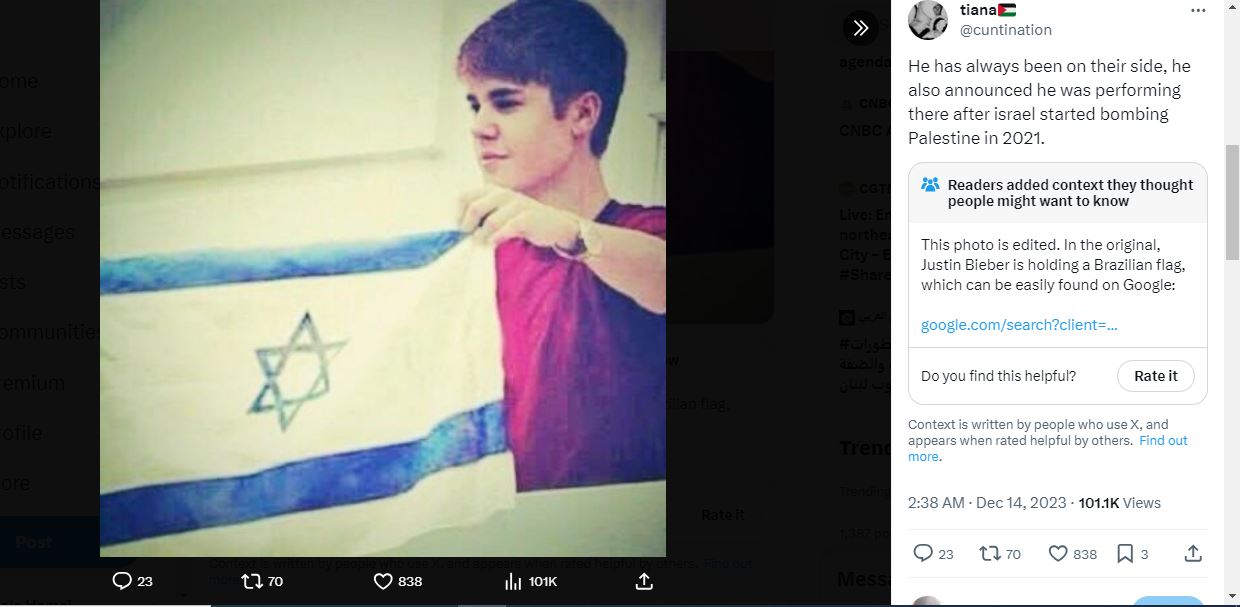Open the Find out more link

point(1048,448)
